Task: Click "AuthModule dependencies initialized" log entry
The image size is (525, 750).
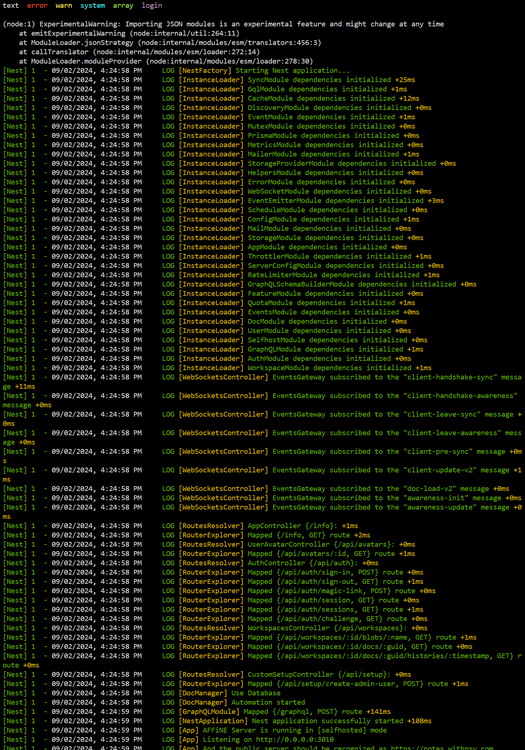Action: pos(329,359)
